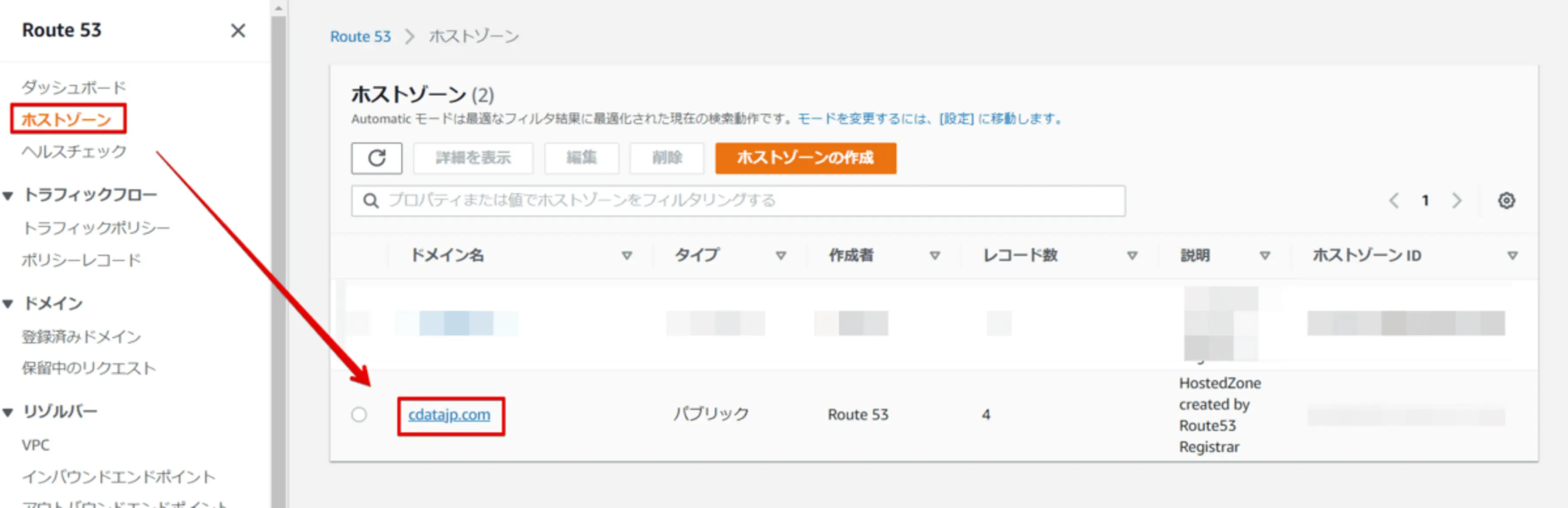Sort by ホストゾーン ID column arrow
Image resolution: width=1568 pixels, height=508 pixels.
(x=1512, y=256)
